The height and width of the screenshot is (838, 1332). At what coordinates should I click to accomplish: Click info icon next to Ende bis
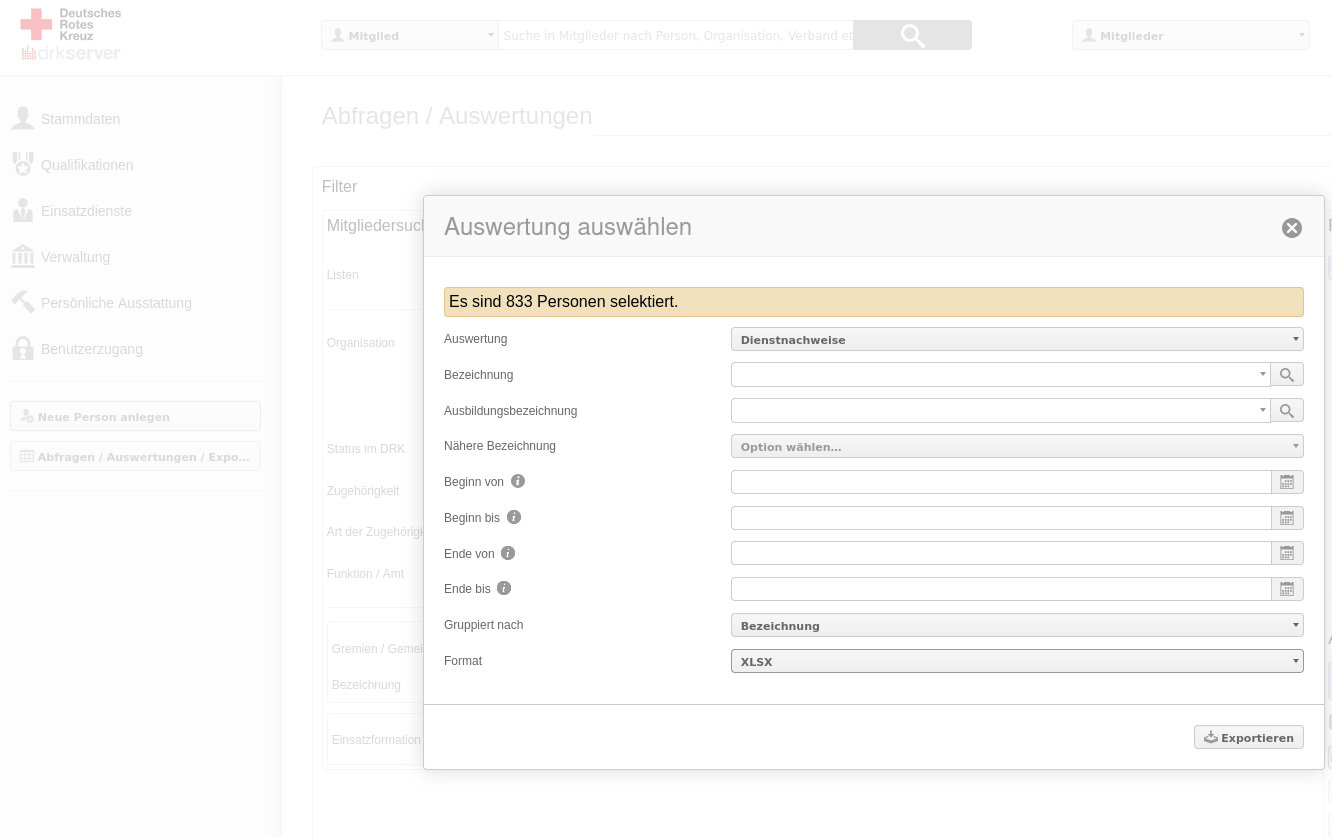pyautogui.click(x=504, y=589)
